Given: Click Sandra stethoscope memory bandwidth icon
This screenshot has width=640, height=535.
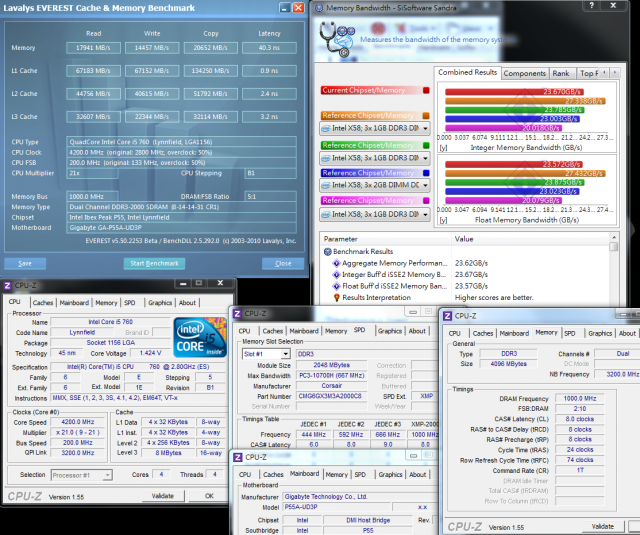Looking at the screenshot, I should pos(337,40).
